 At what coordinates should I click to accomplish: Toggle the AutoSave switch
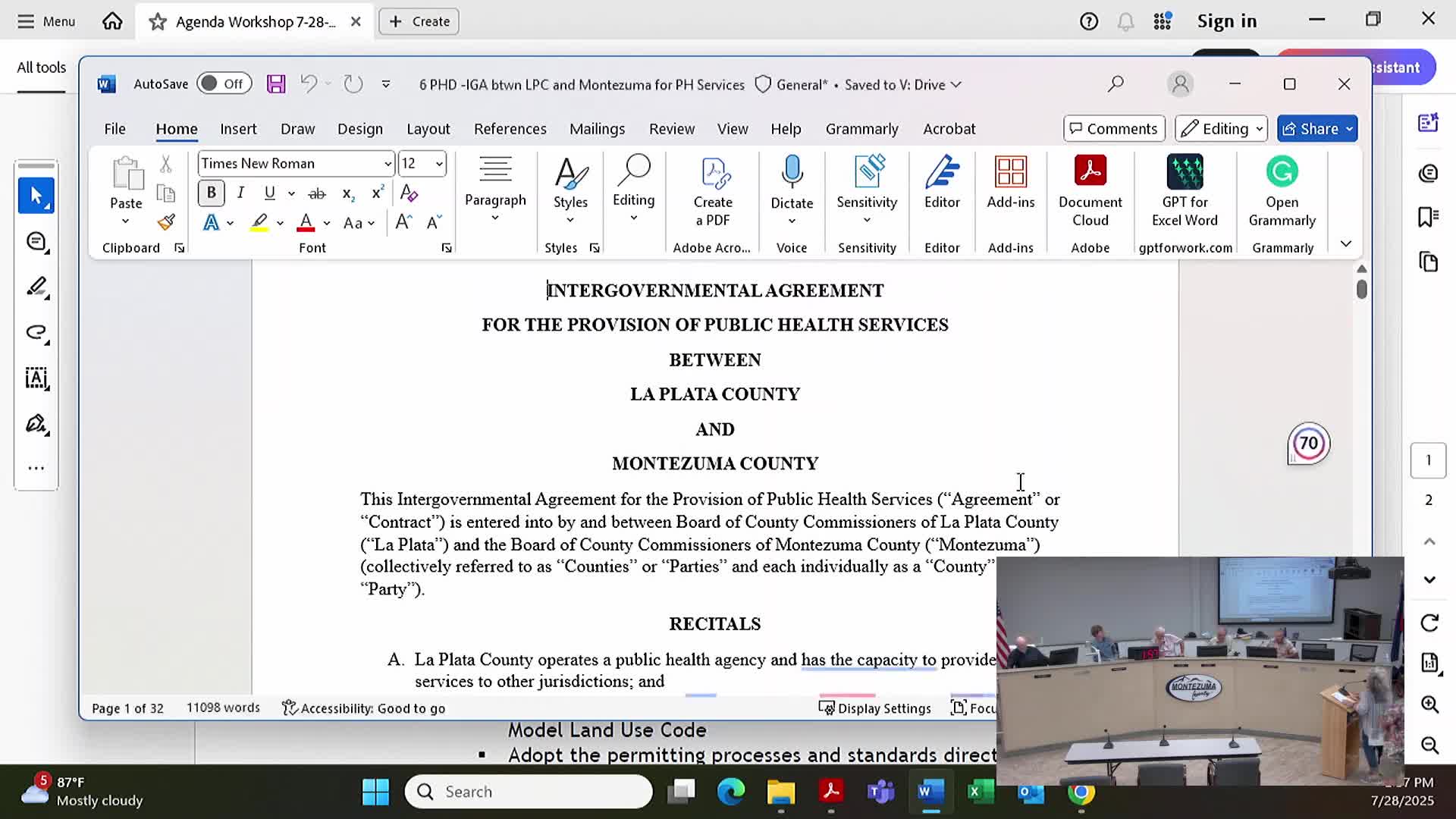pyautogui.click(x=222, y=84)
